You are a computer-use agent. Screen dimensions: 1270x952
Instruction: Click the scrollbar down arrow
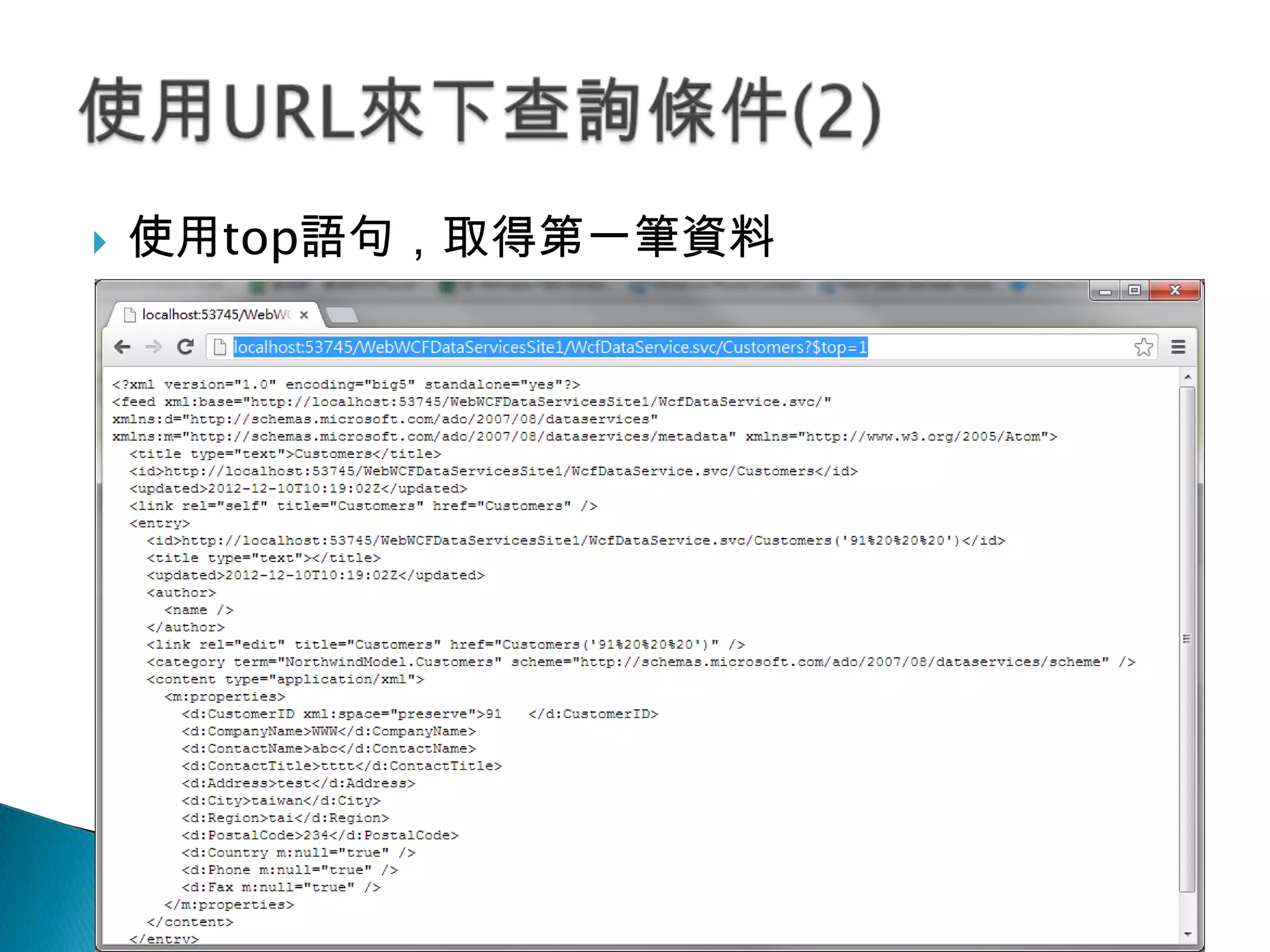tap(1188, 934)
